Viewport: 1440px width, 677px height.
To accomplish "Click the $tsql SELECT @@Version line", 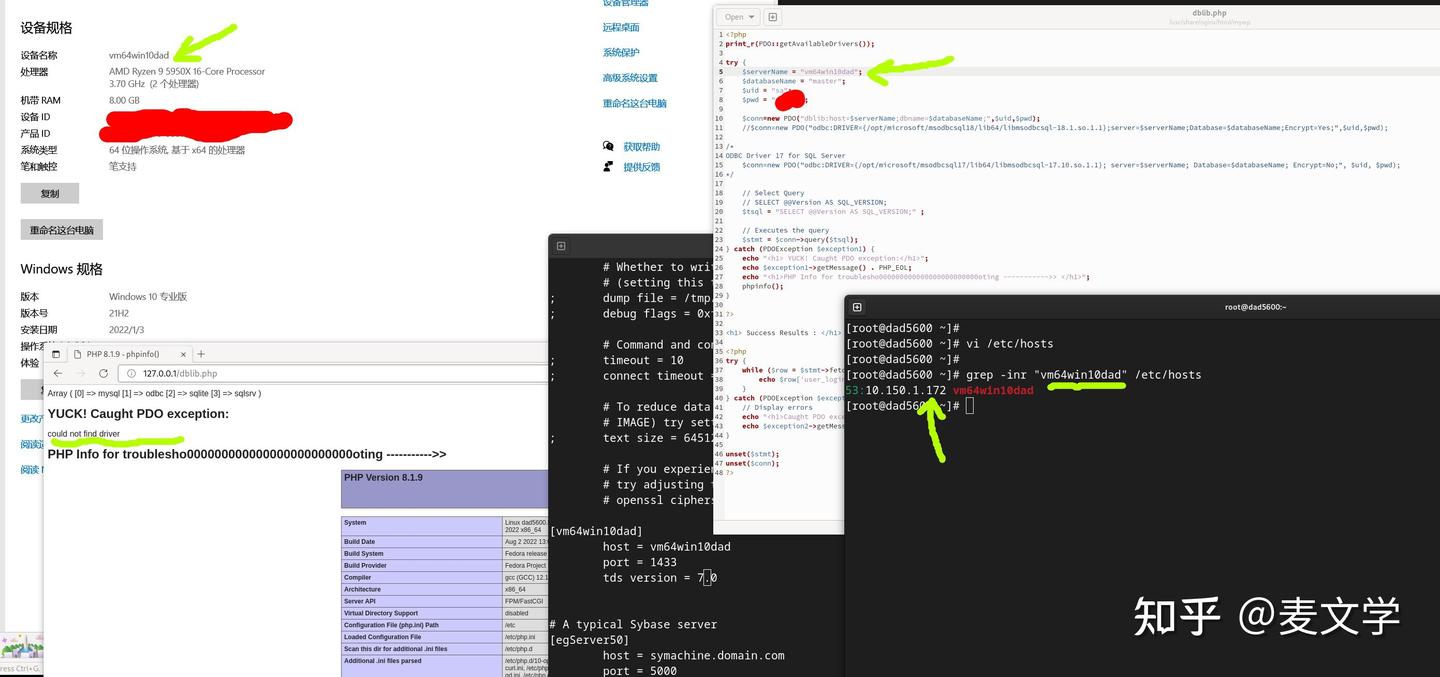I will pos(833,212).
